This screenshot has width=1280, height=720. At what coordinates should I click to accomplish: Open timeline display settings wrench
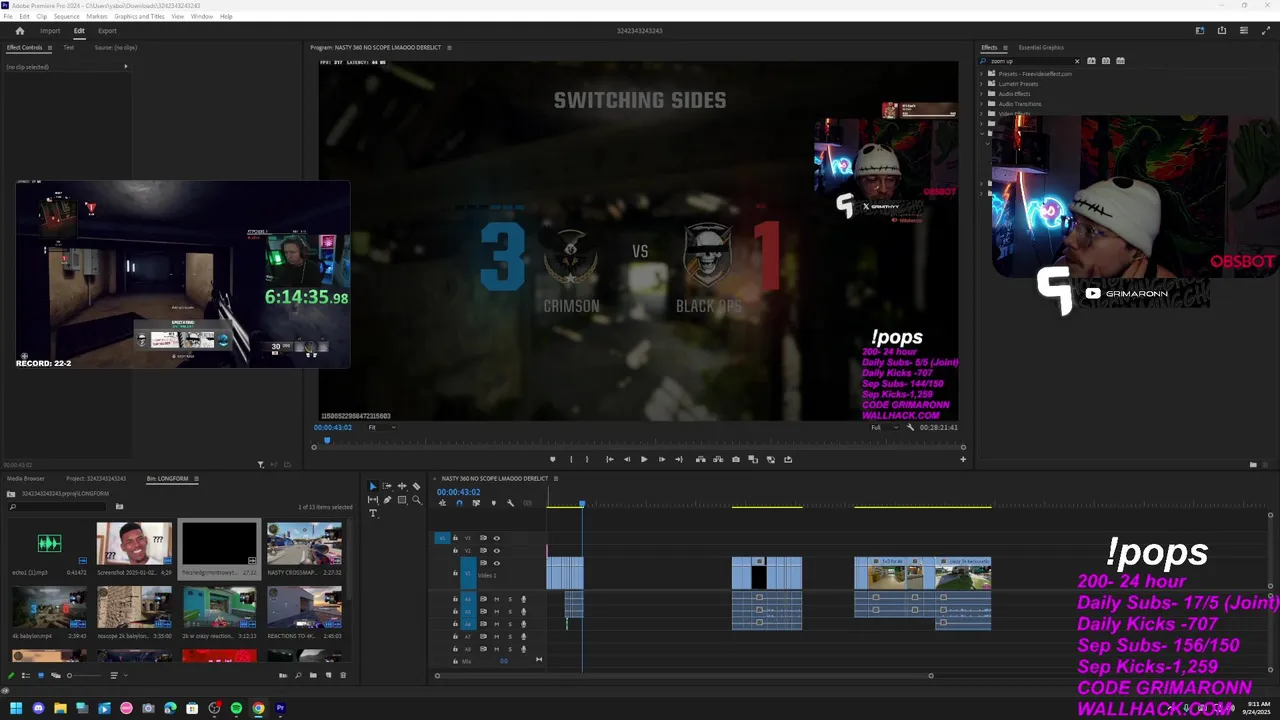click(510, 503)
